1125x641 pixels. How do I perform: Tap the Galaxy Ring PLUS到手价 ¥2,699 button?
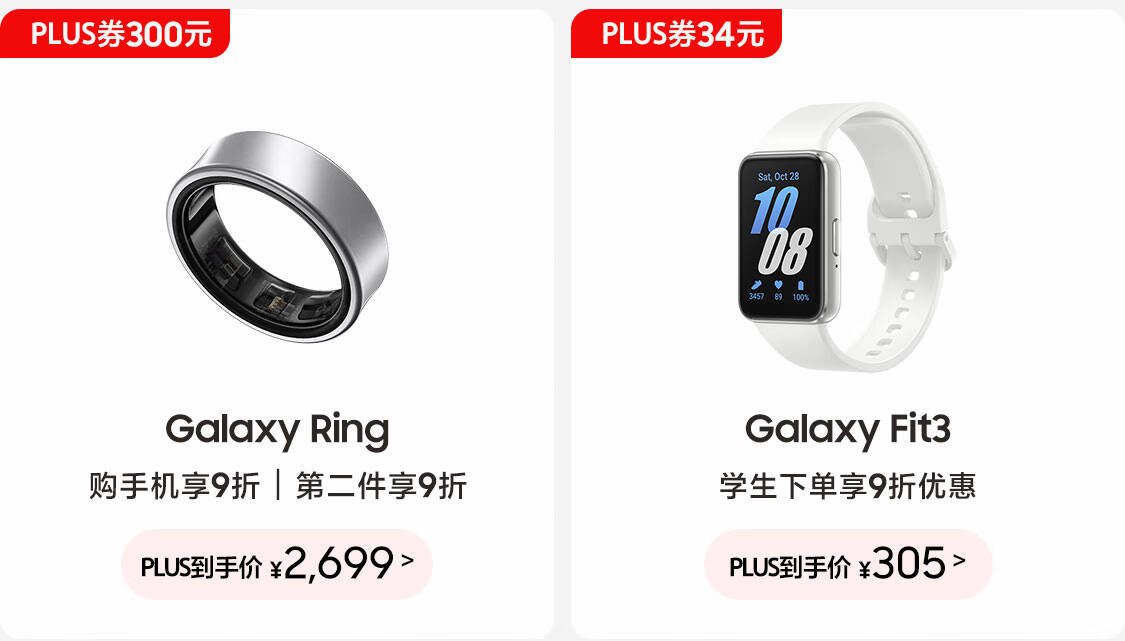tap(277, 564)
